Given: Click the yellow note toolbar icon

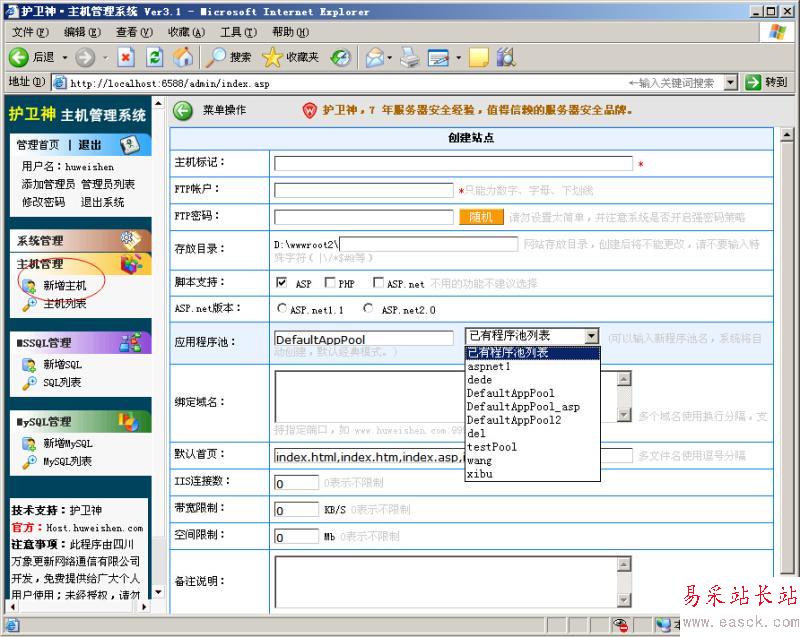Looking at the screenshot, I should tap(479, 57).
